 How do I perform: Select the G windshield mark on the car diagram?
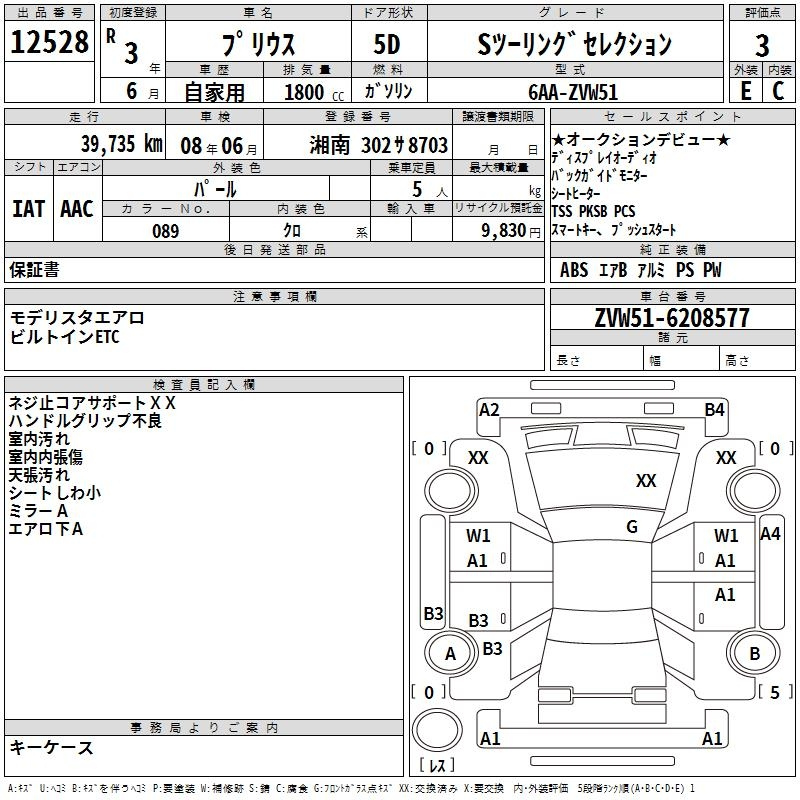point(632,527)
